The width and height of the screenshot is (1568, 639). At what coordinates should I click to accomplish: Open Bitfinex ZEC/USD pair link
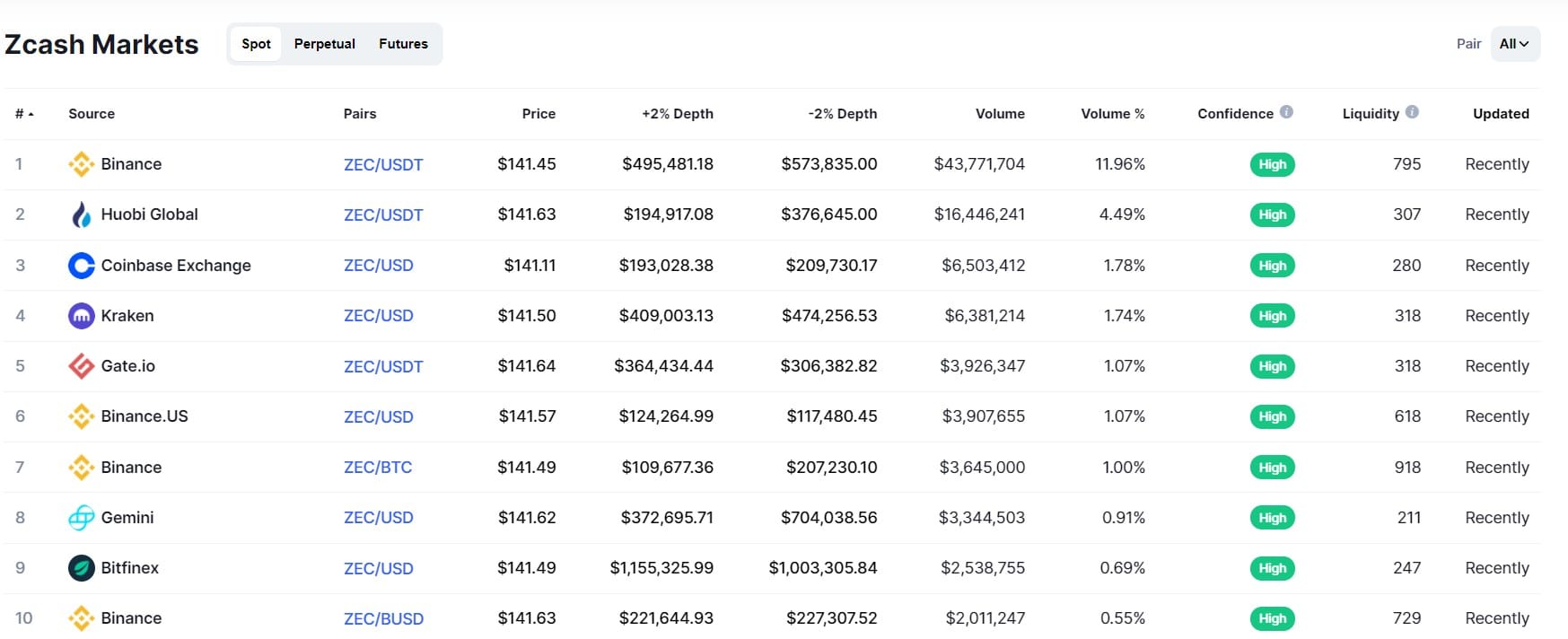coord(379,569)
